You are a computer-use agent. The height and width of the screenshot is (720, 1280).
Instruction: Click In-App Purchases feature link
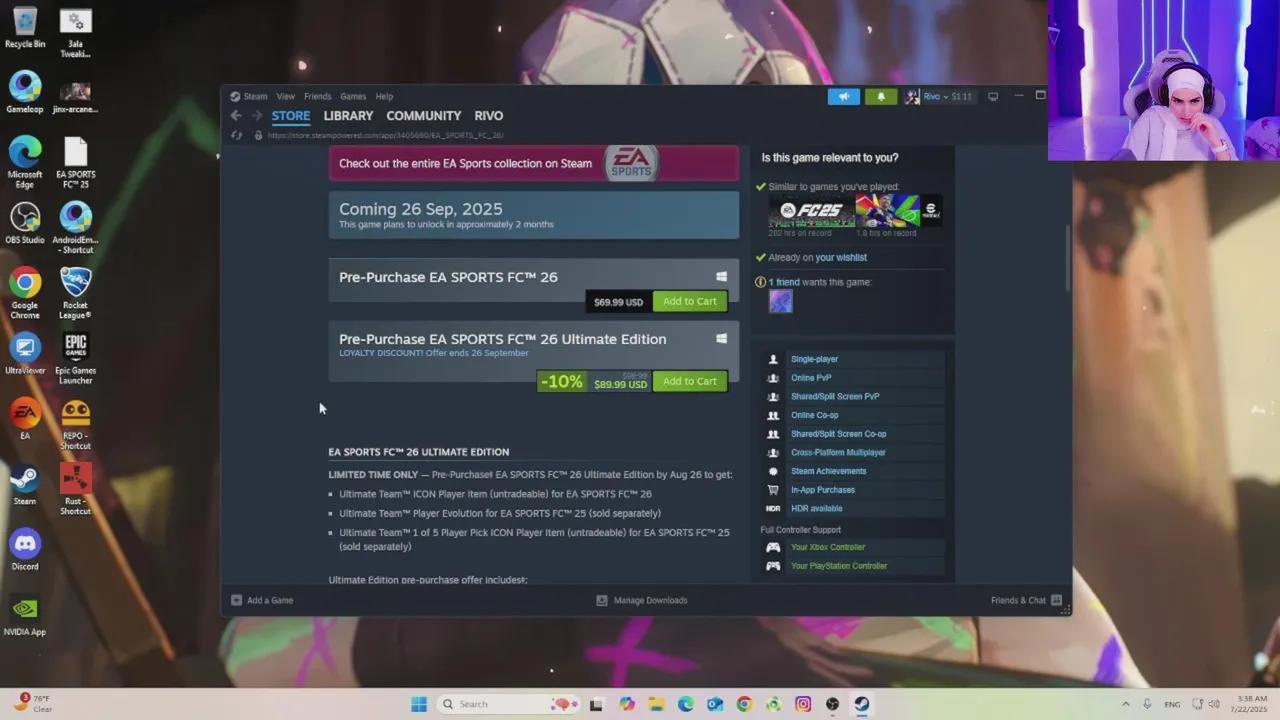coord(823,490)
